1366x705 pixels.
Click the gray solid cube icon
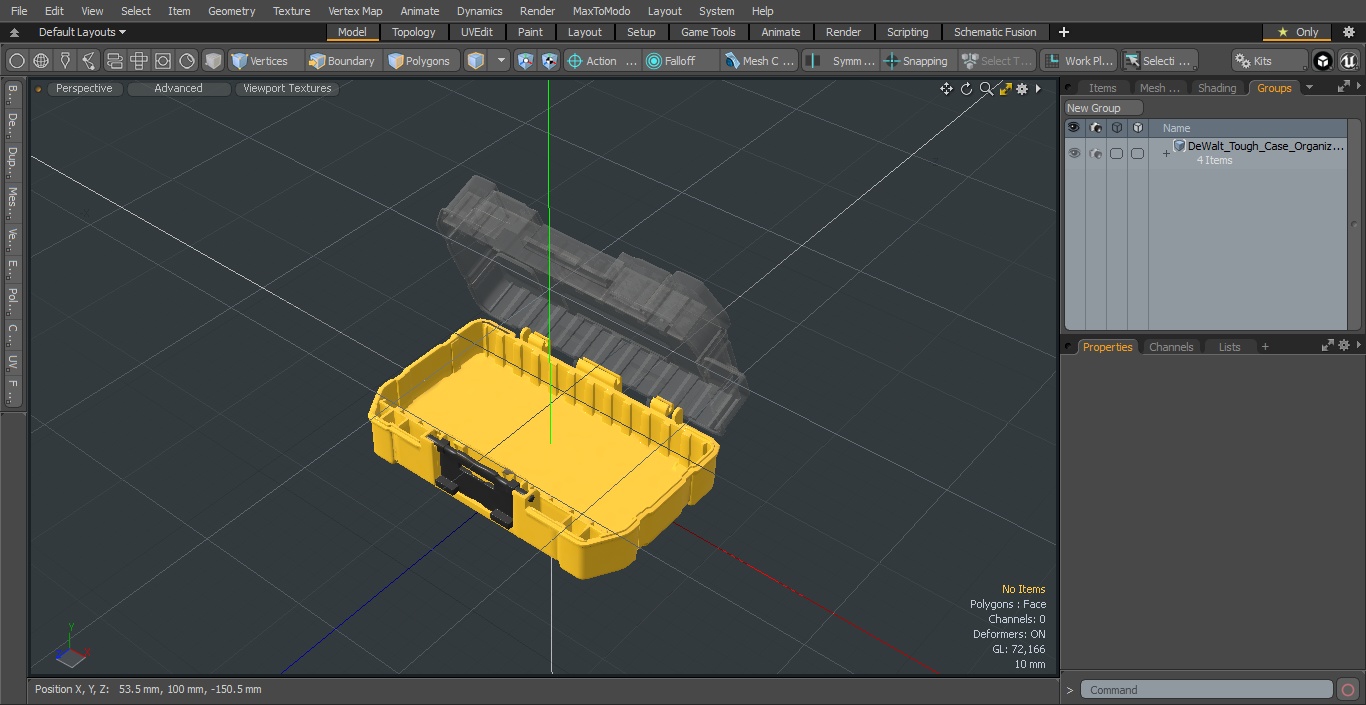(213, 61)
